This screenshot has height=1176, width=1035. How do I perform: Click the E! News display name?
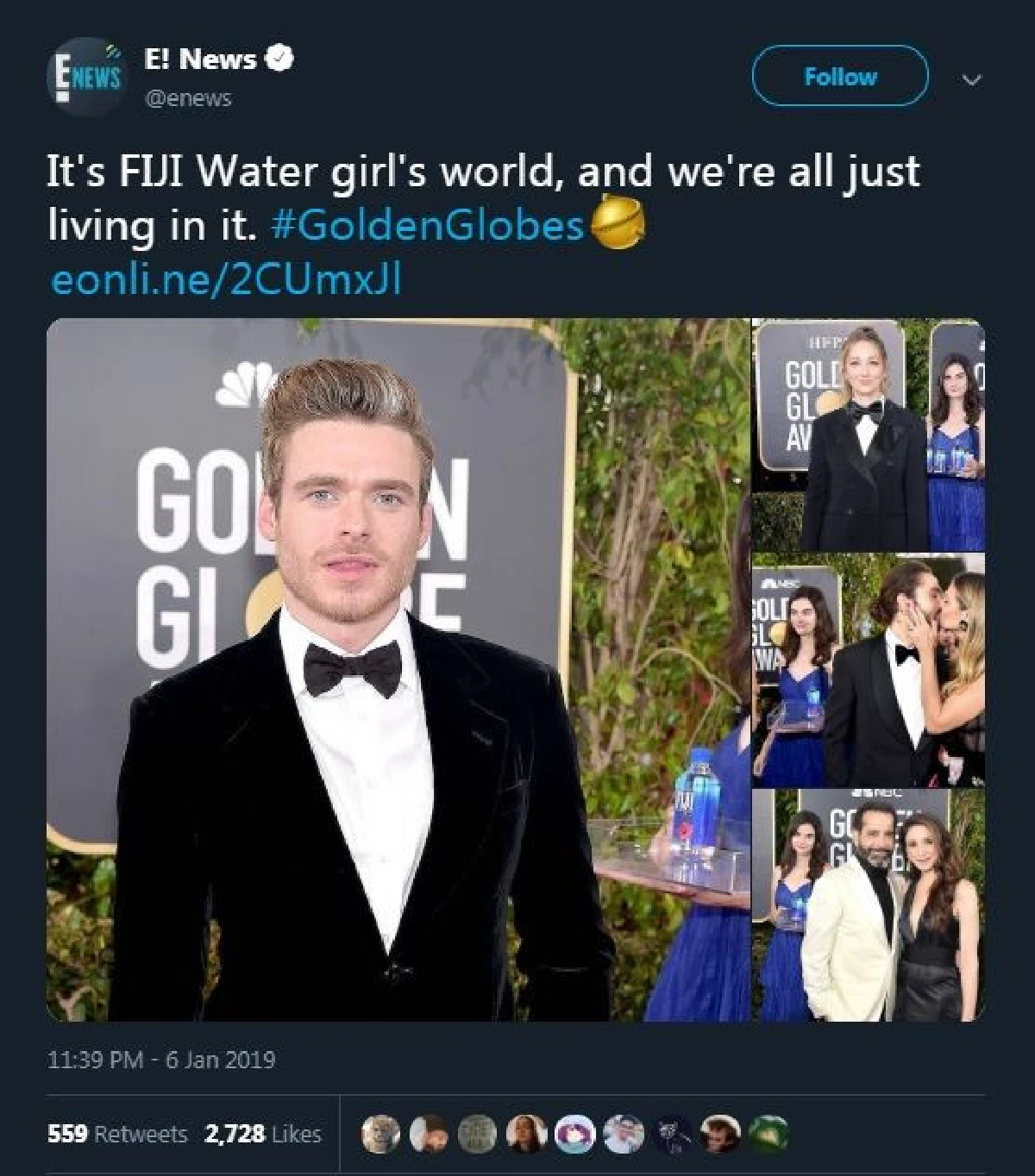click(200, 59)
